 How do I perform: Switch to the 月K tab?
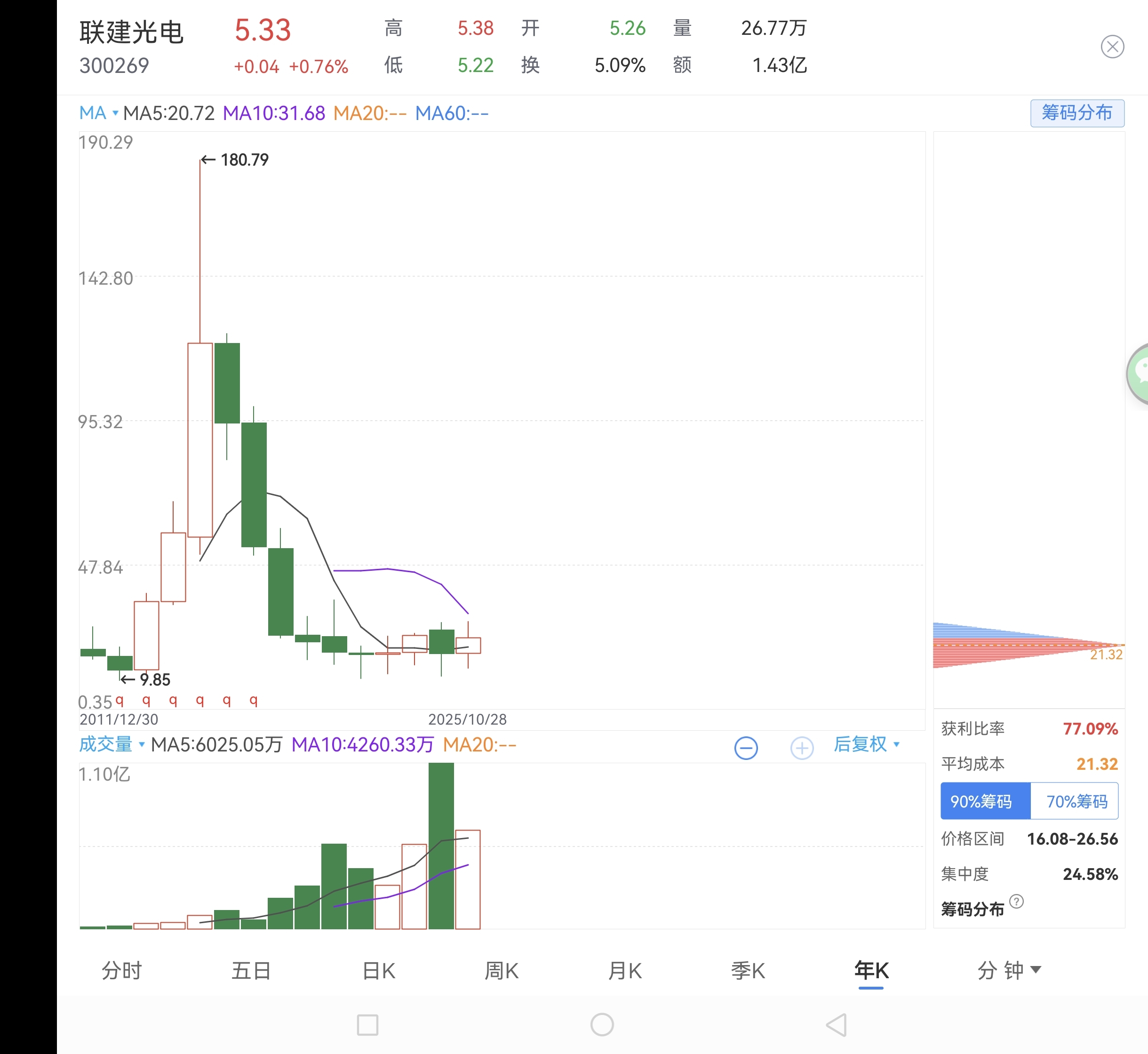tap(625, 970)
